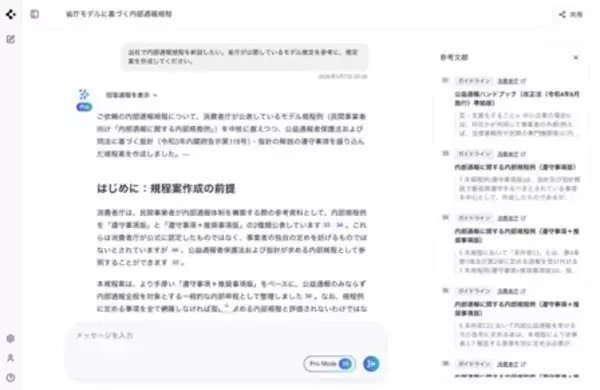
Task: Open 消費者庁 link of reference 33
Action: 512,154
